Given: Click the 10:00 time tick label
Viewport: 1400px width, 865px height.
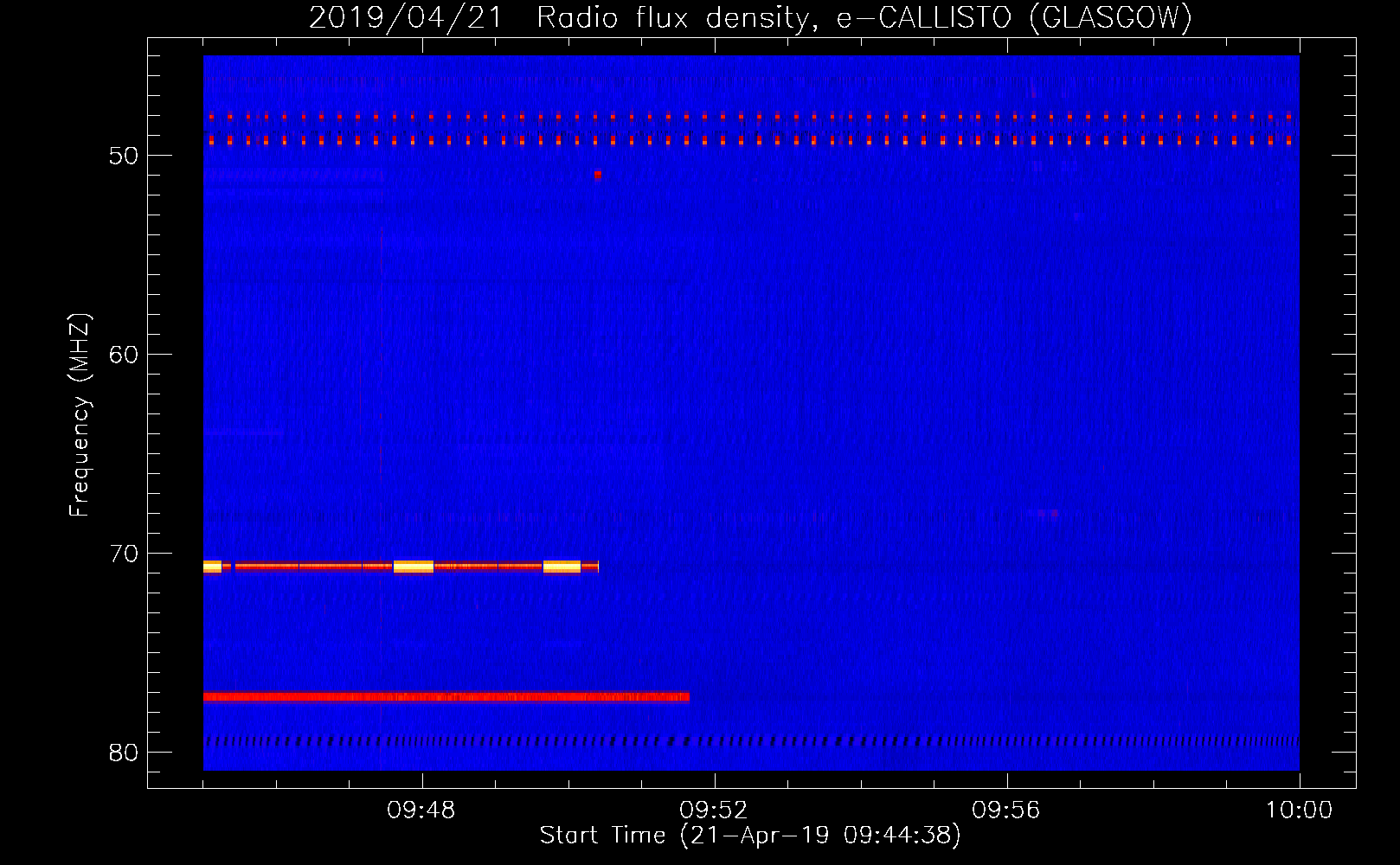Looking at the screenshot, I should 1299,811.
